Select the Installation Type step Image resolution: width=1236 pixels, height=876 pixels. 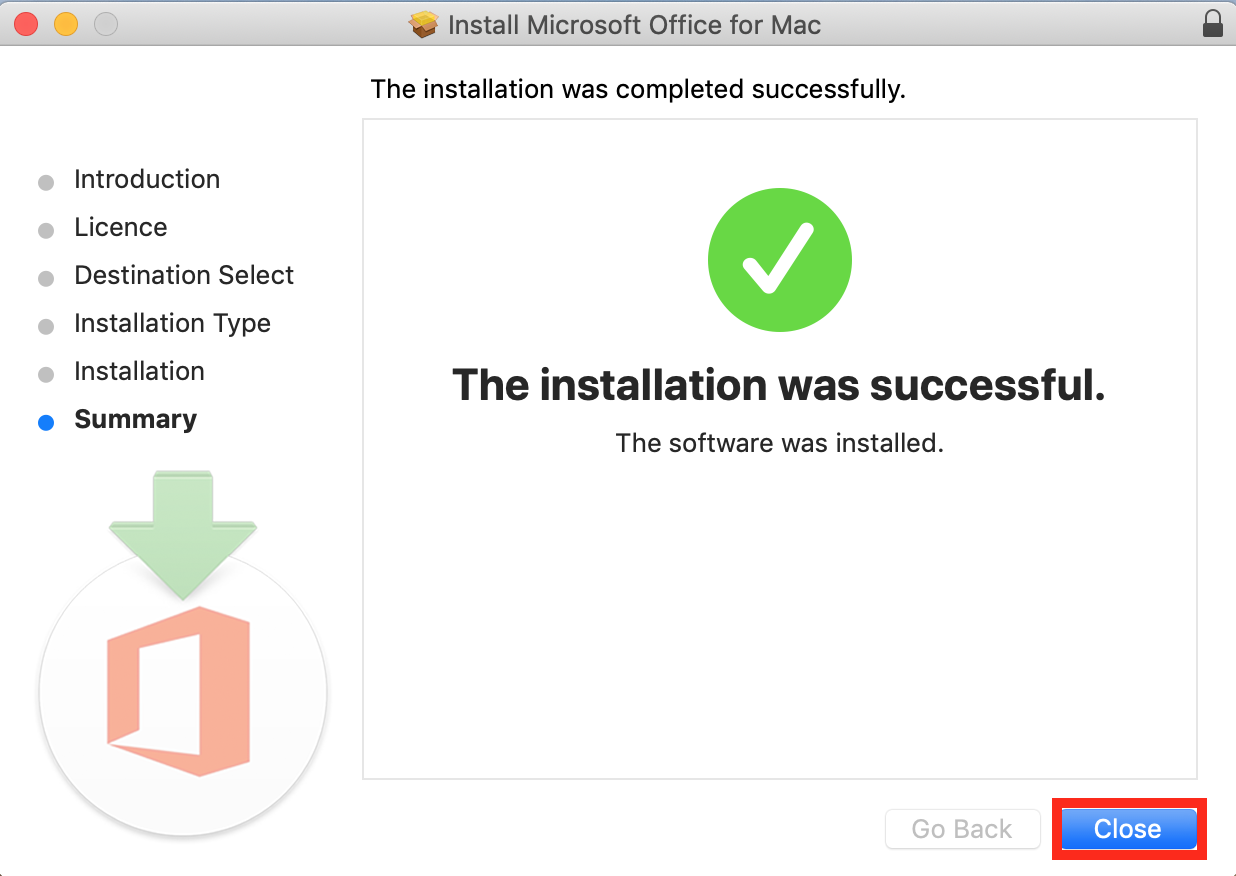coord(172,323)
